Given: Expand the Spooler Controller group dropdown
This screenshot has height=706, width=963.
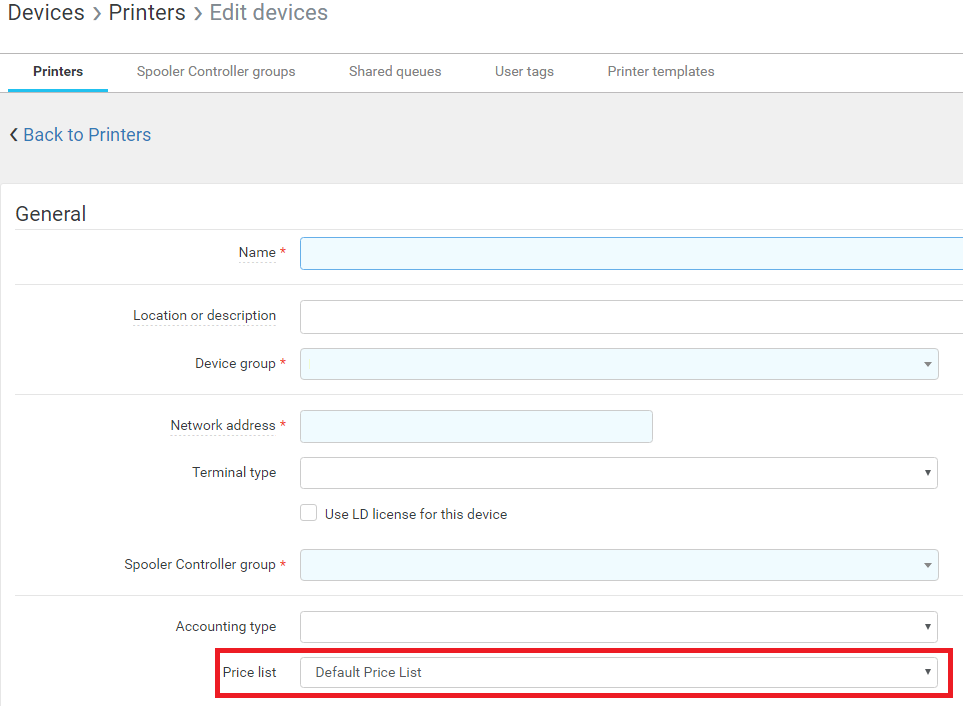Looking at the screenshot, I should point(618,565).
